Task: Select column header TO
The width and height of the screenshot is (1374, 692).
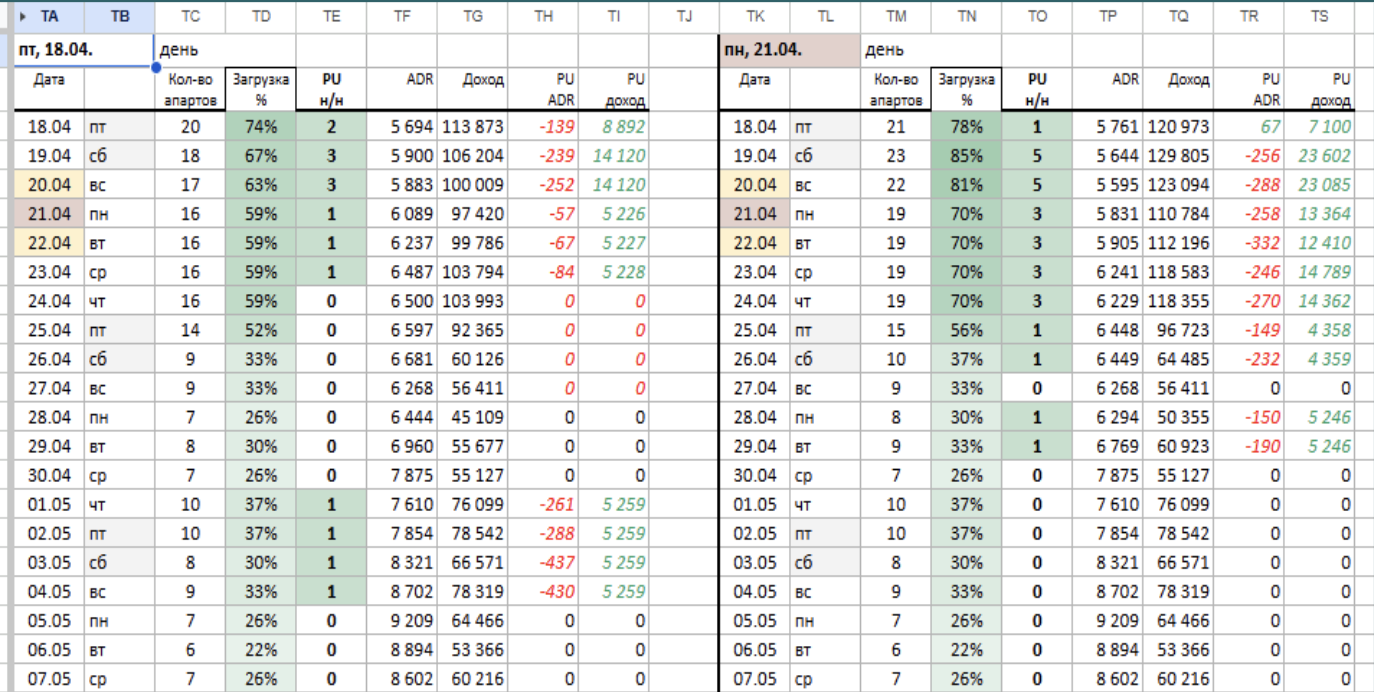Action: (x=1037, y=16)
